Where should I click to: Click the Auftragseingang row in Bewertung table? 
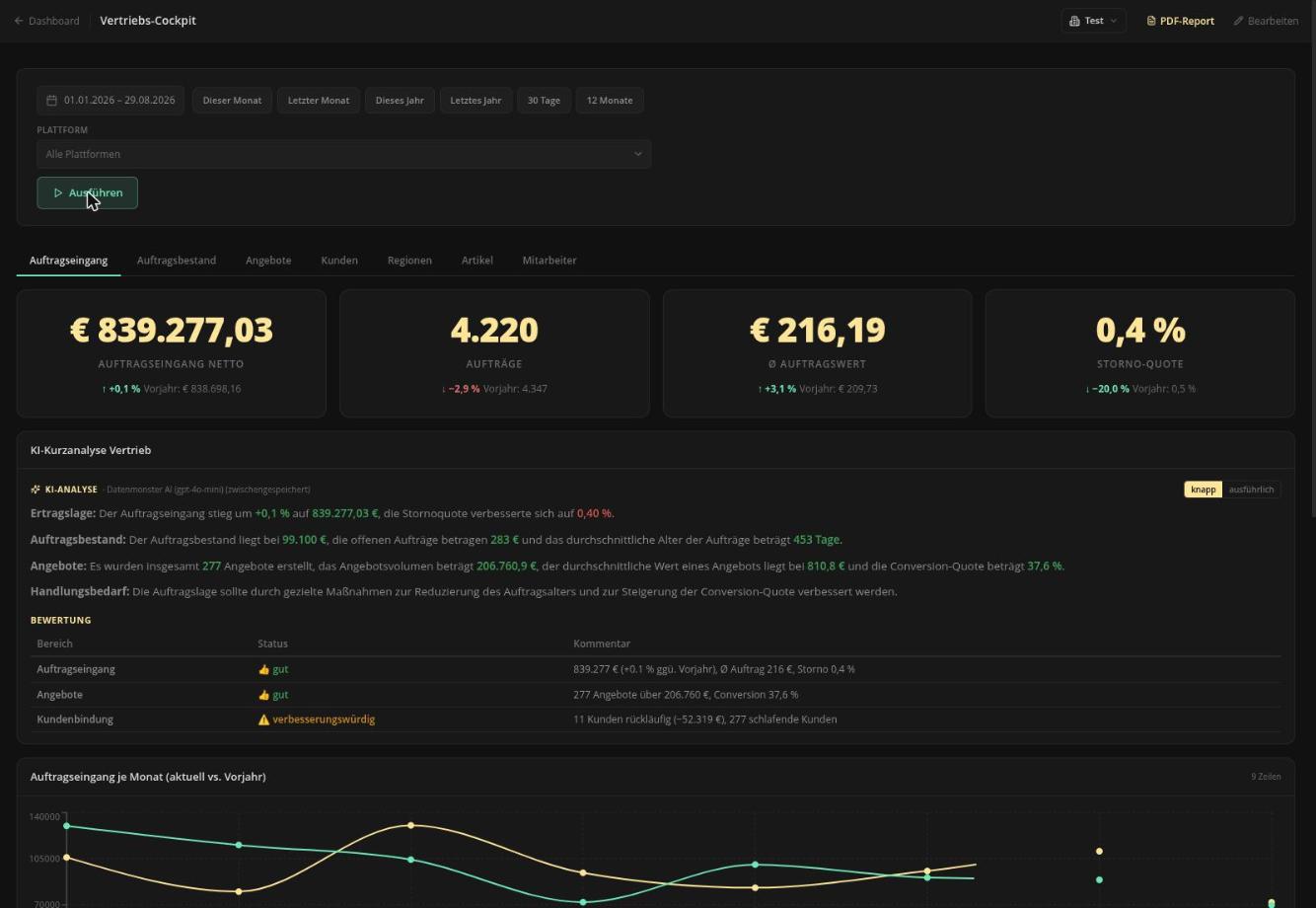point(655,669)
